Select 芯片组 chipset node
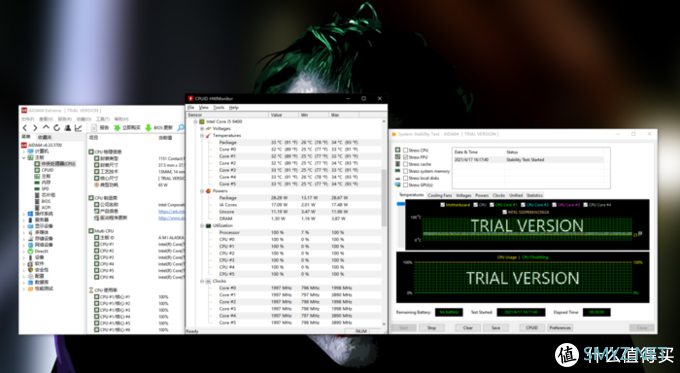This screenshot has width=680, height=373. (45, 195)
